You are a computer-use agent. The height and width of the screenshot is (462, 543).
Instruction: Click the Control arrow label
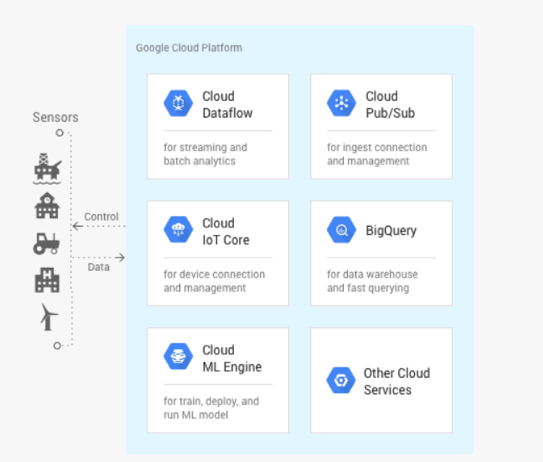(101, 216)
